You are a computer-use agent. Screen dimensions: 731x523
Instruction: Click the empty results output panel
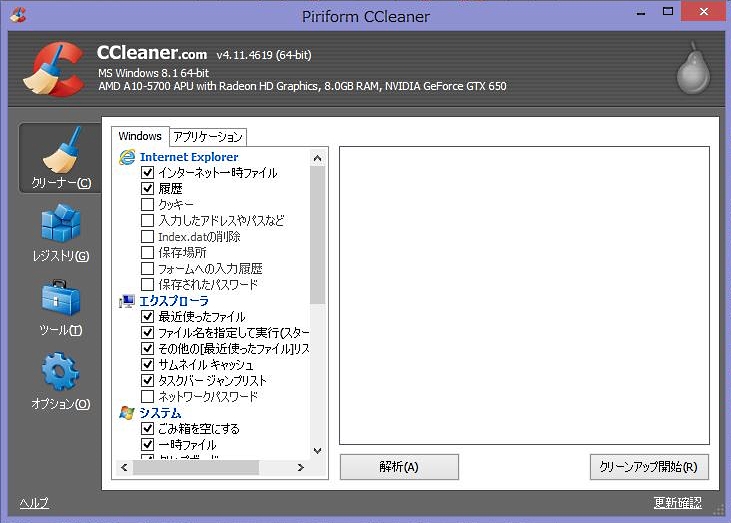click(524, 296)
